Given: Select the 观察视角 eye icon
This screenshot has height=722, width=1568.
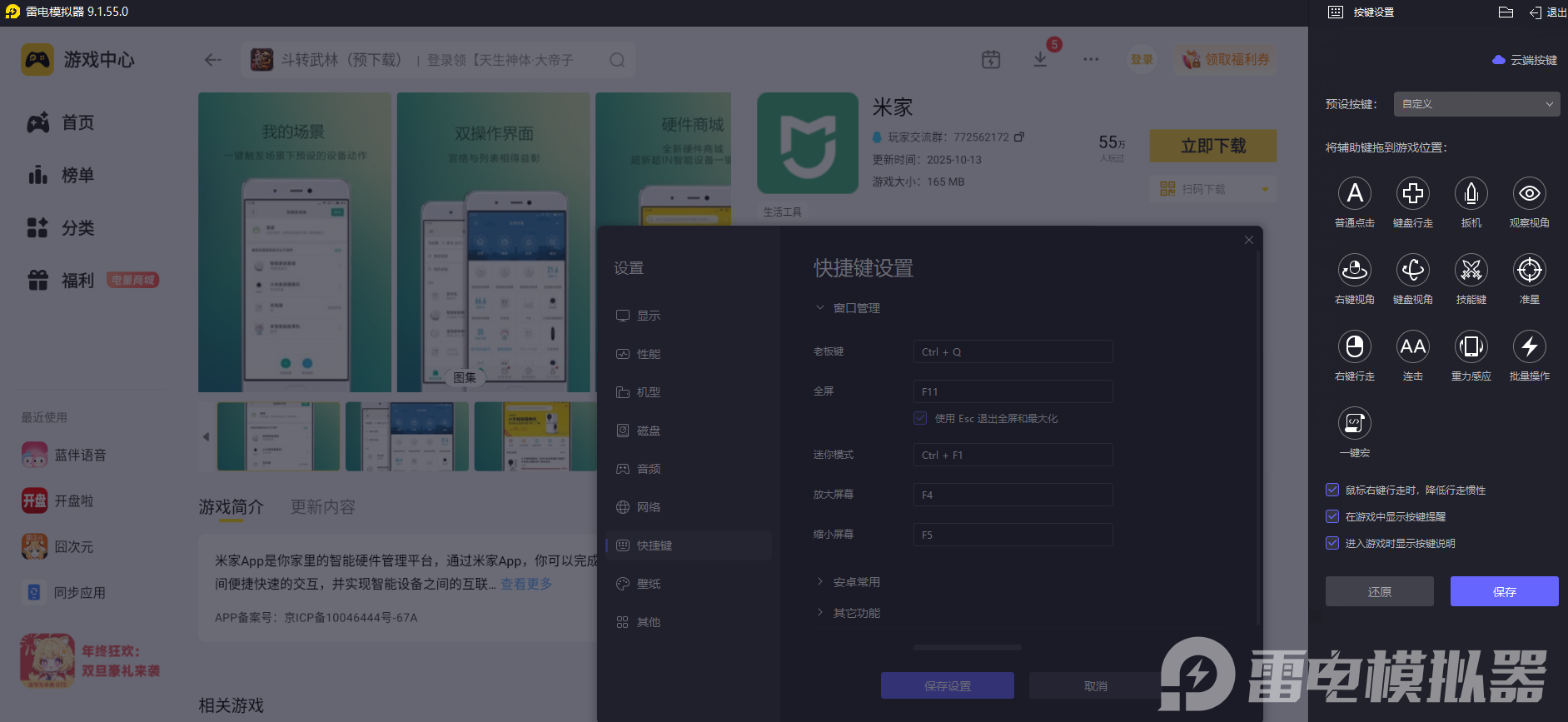Looking at the screenshot, I should 1530,193.
